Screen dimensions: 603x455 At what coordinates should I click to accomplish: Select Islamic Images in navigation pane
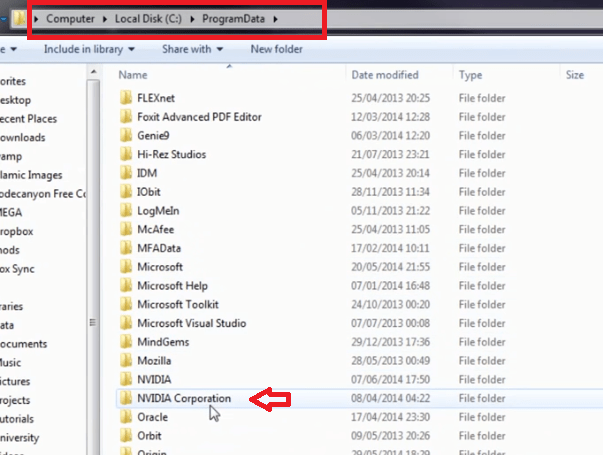[31, 175]
